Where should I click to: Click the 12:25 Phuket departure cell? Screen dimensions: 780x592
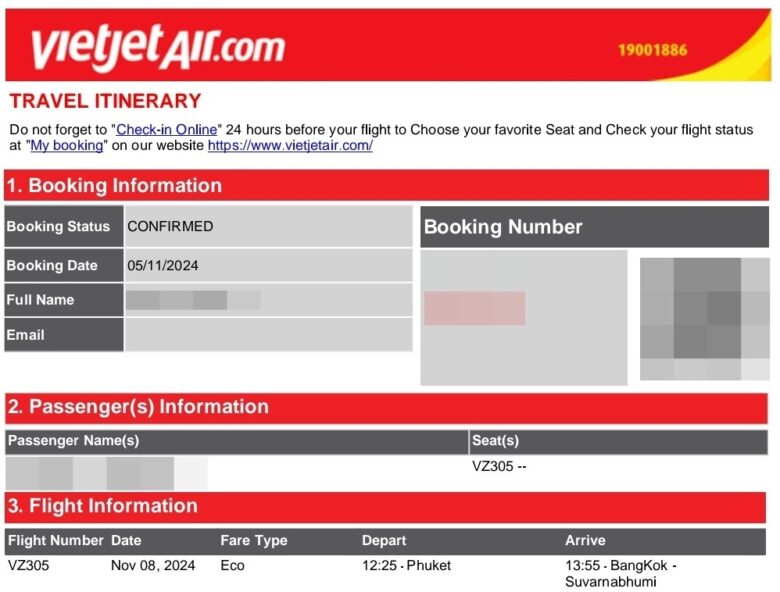(x=406, y=566)
